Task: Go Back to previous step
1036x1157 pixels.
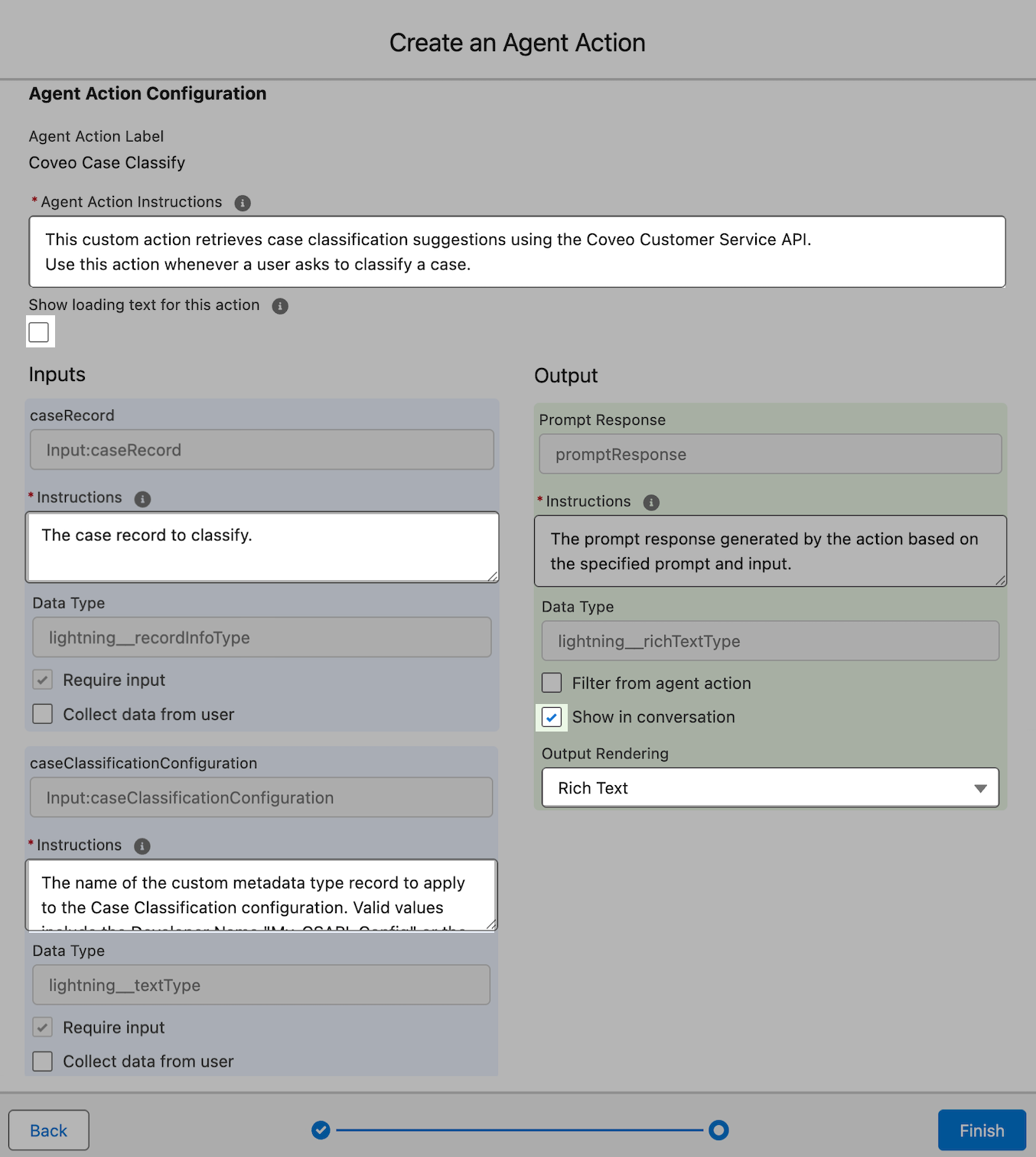Action: pyautogui.click(x=49, y=1130)
